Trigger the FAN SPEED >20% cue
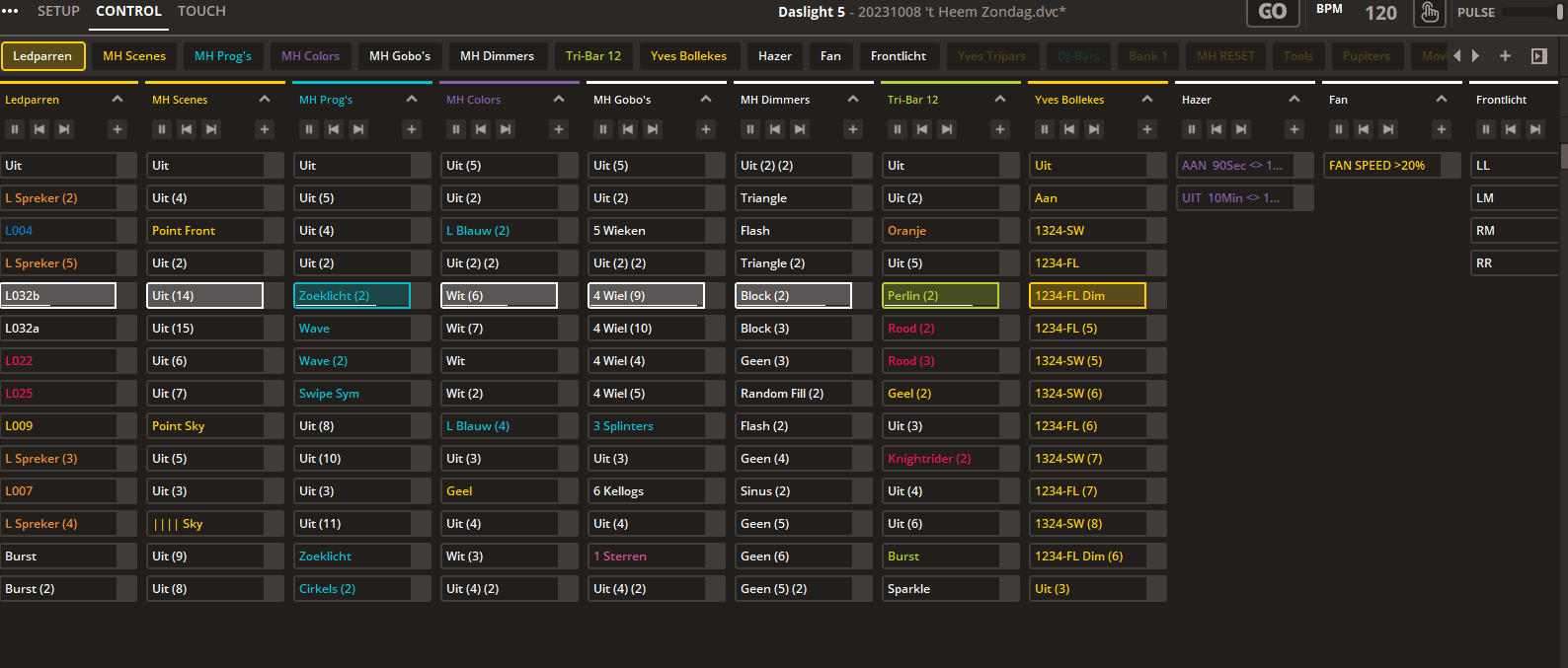 [x=1381, y=166]
